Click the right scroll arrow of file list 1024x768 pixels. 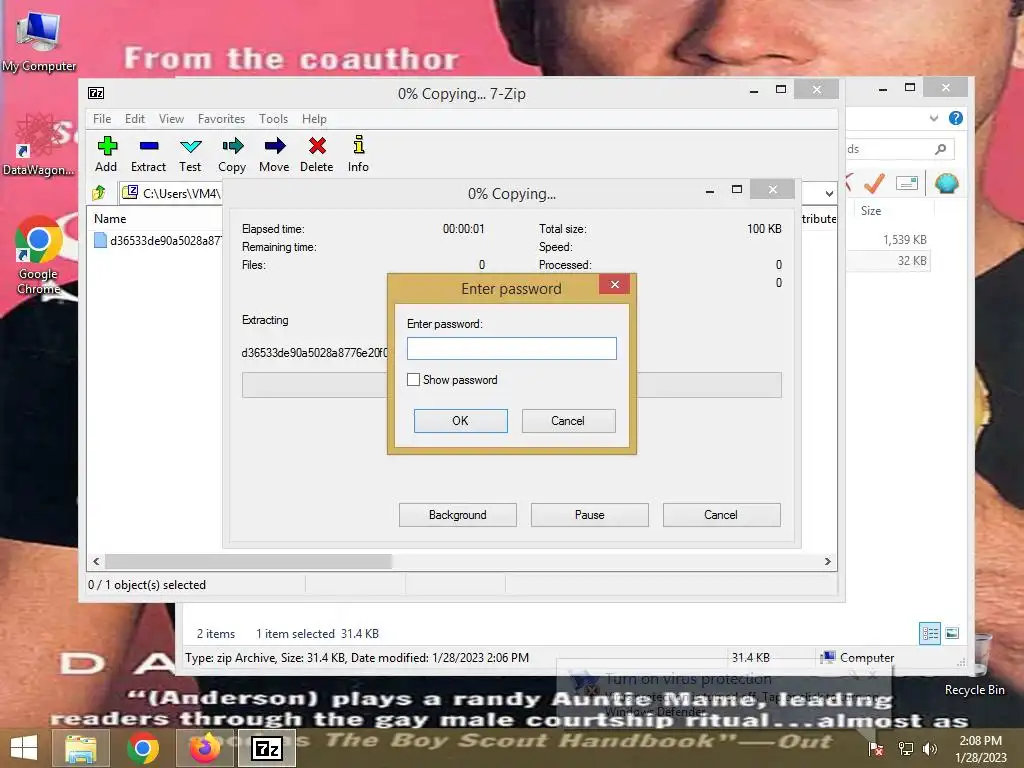827,562
